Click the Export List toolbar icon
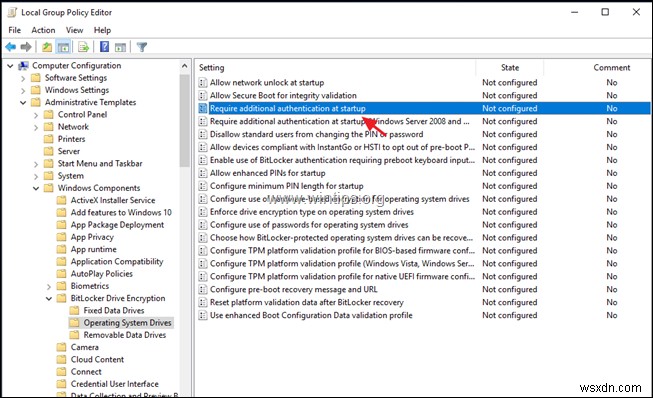This screenshot has width=653, height=398. pos(83,47)
